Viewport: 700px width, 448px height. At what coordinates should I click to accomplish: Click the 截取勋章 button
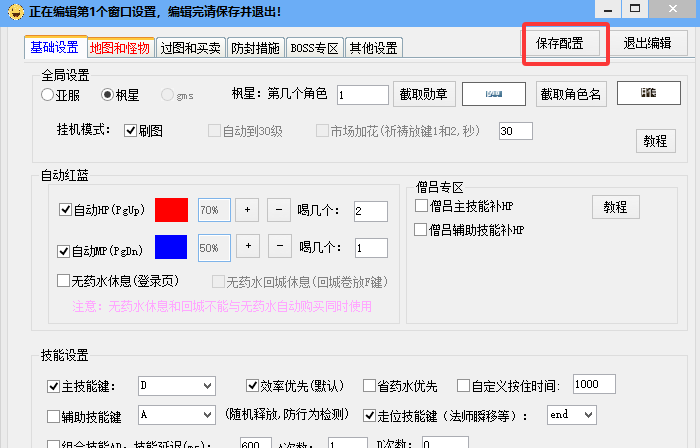425,94
